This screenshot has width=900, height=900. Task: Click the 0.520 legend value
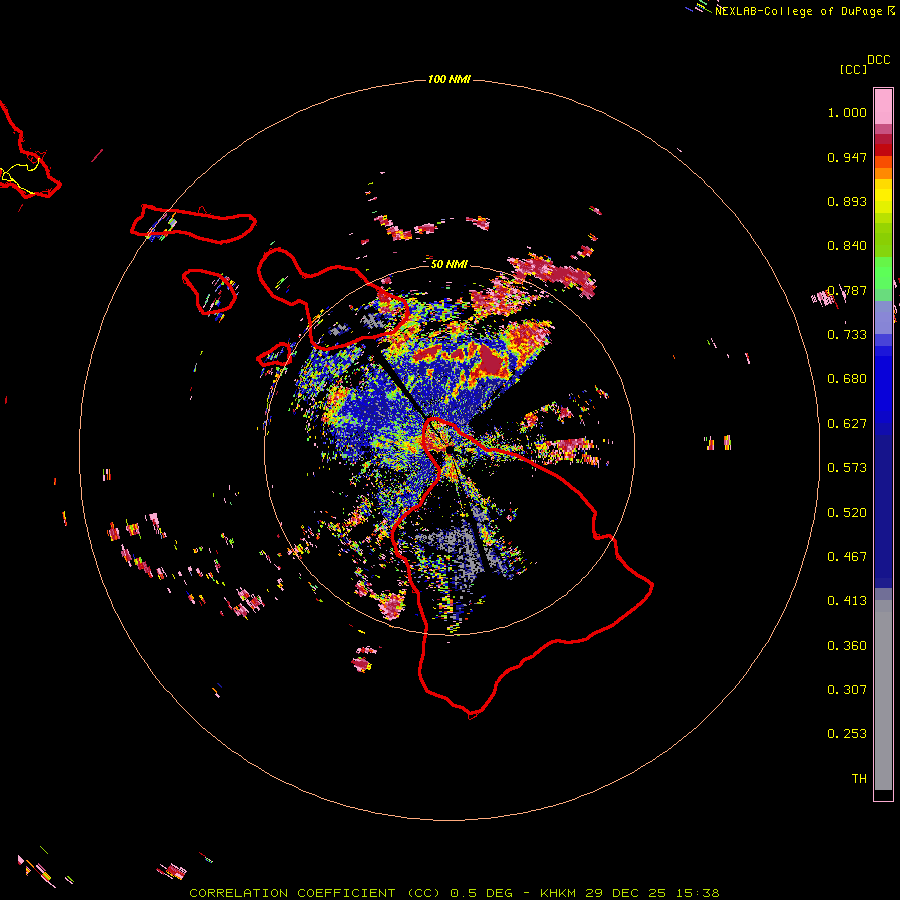(x=847, y=513)
